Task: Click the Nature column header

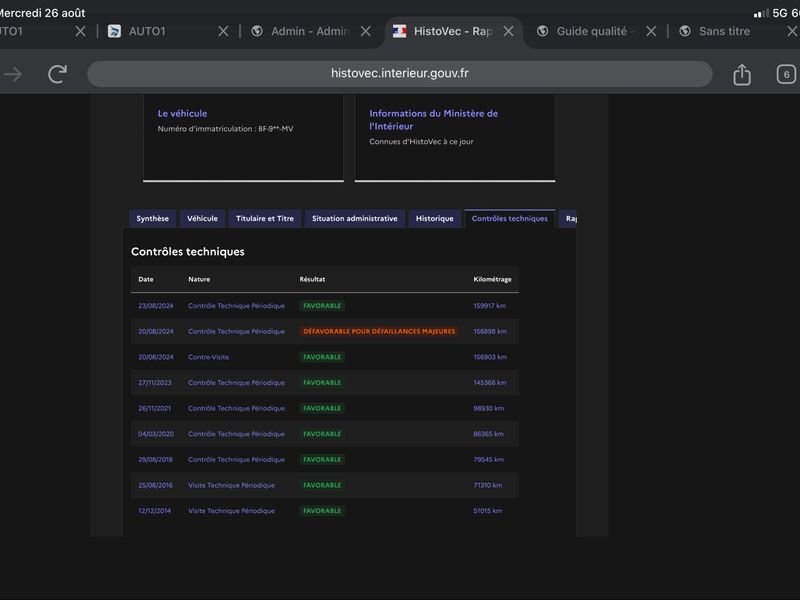Action: (x=199, y=279)
